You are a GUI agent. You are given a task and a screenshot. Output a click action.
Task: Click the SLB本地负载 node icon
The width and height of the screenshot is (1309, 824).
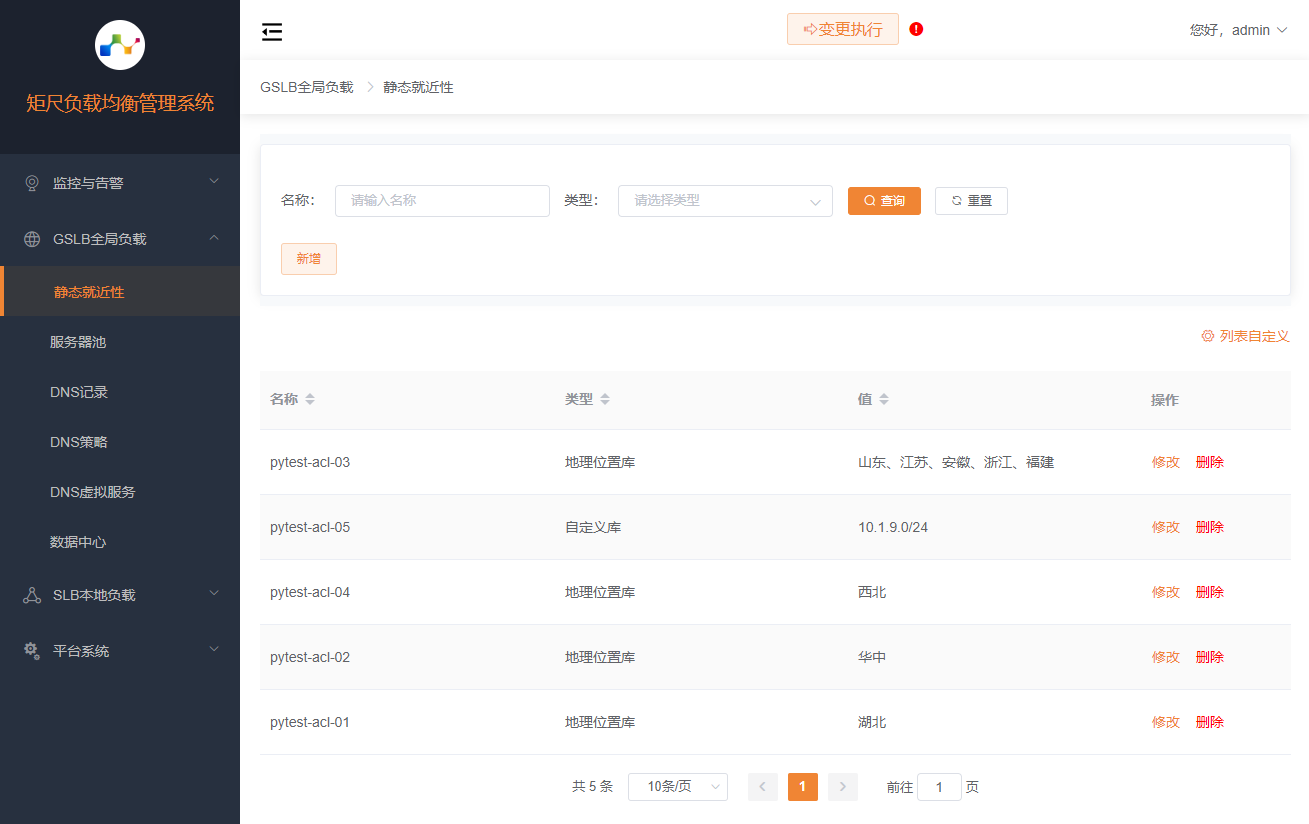click(x=30, y=594)
